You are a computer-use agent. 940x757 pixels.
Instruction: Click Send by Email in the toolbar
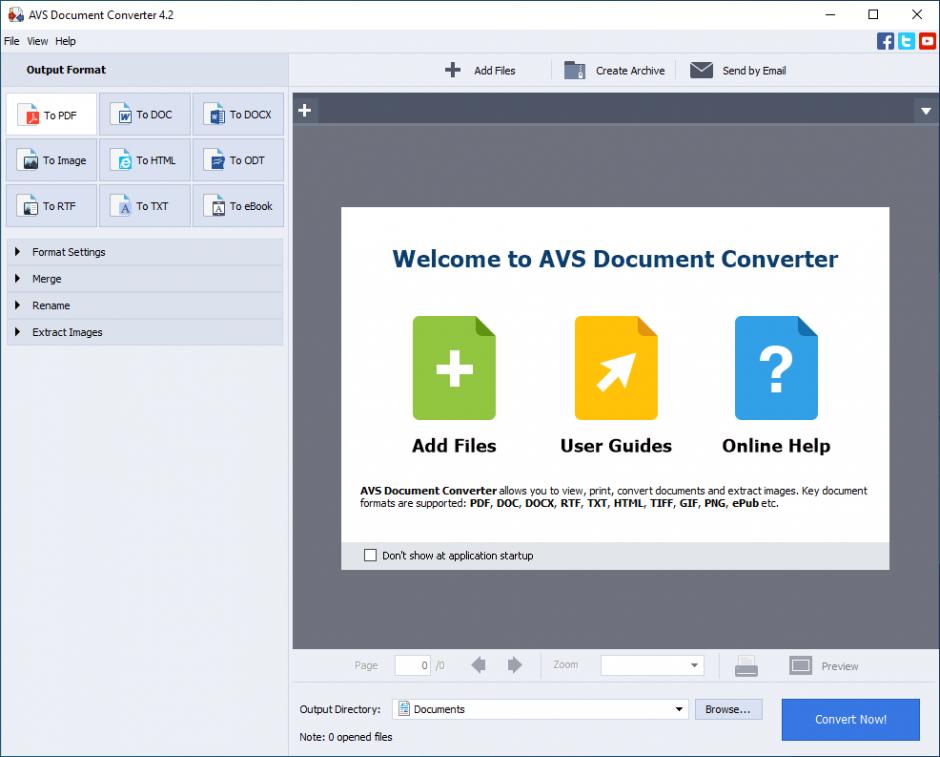point(738,70)
